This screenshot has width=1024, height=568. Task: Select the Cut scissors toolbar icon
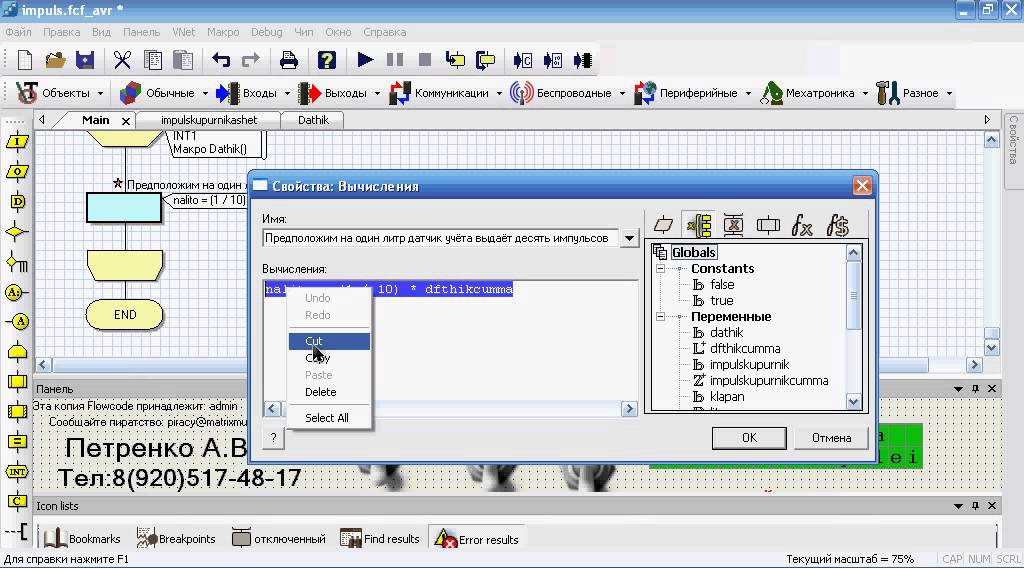pos(122,61)
